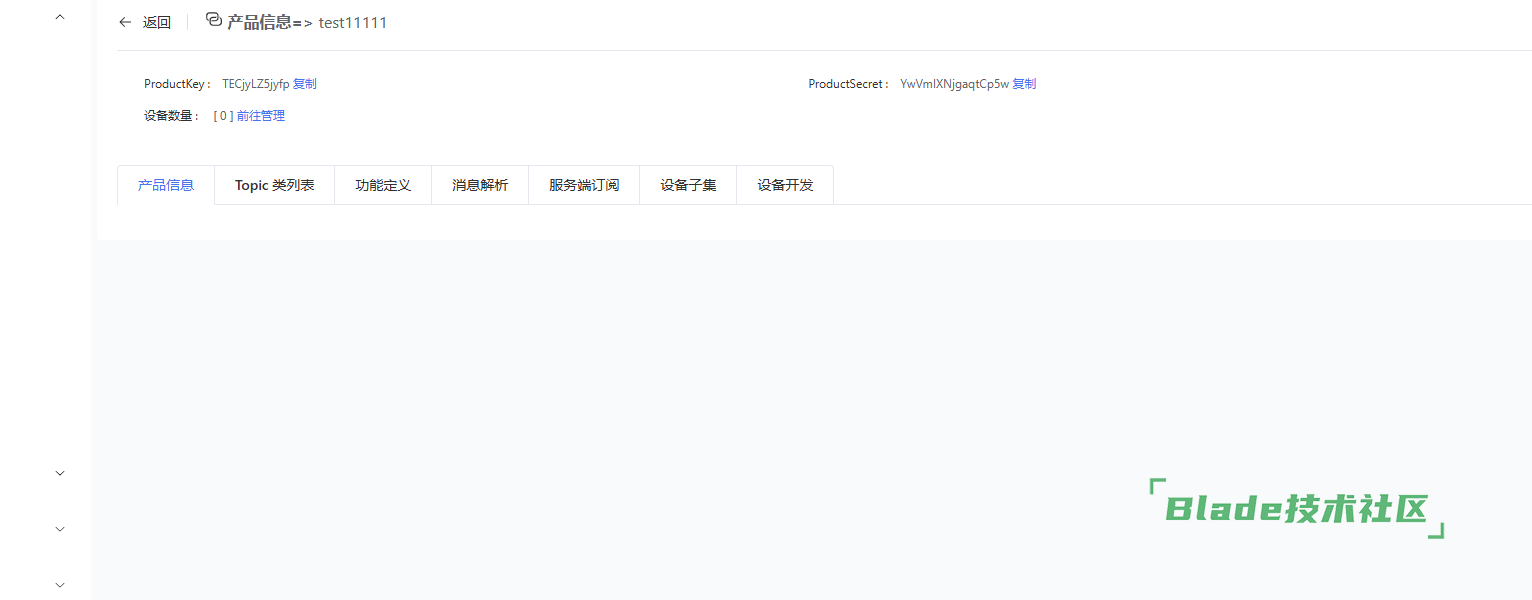Copy the ProductSecret using its 复制 link
This screenshot has width=1532, height=600.
click(1024, 84)
